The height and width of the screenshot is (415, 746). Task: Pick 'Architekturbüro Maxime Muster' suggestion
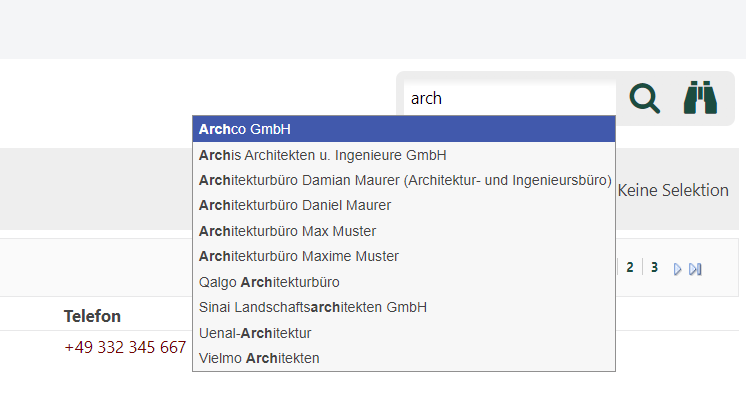[x=299, y=256]
